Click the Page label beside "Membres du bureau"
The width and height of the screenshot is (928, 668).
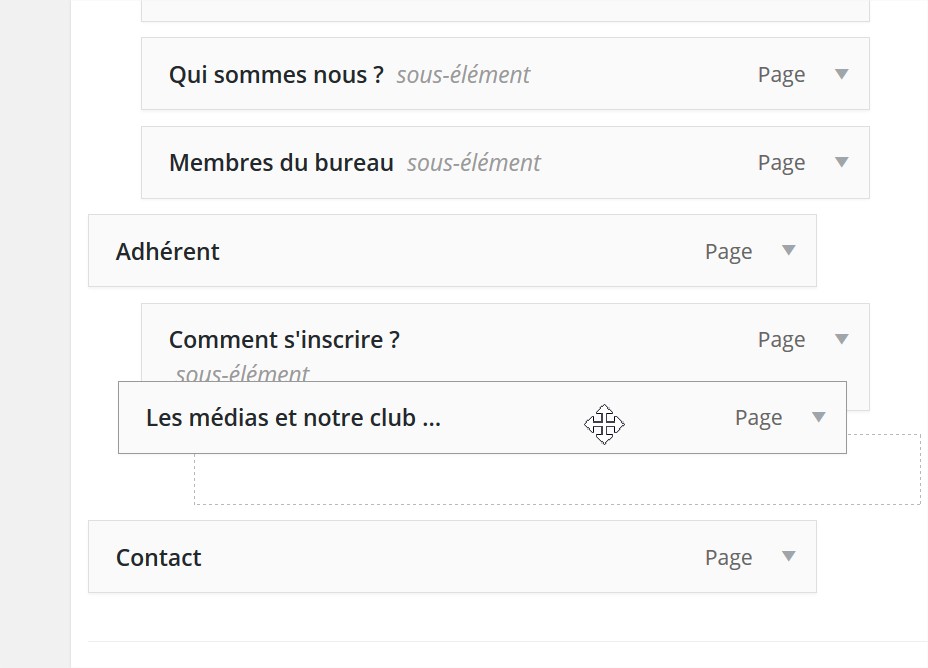[x=781, y=163]
